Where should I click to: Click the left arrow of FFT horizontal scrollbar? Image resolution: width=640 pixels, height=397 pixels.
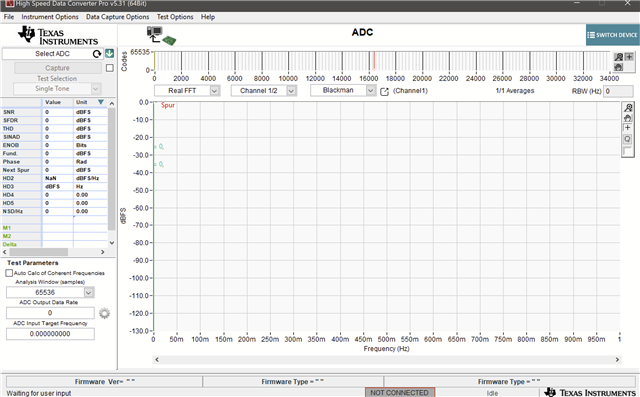[x=157, y=360]
